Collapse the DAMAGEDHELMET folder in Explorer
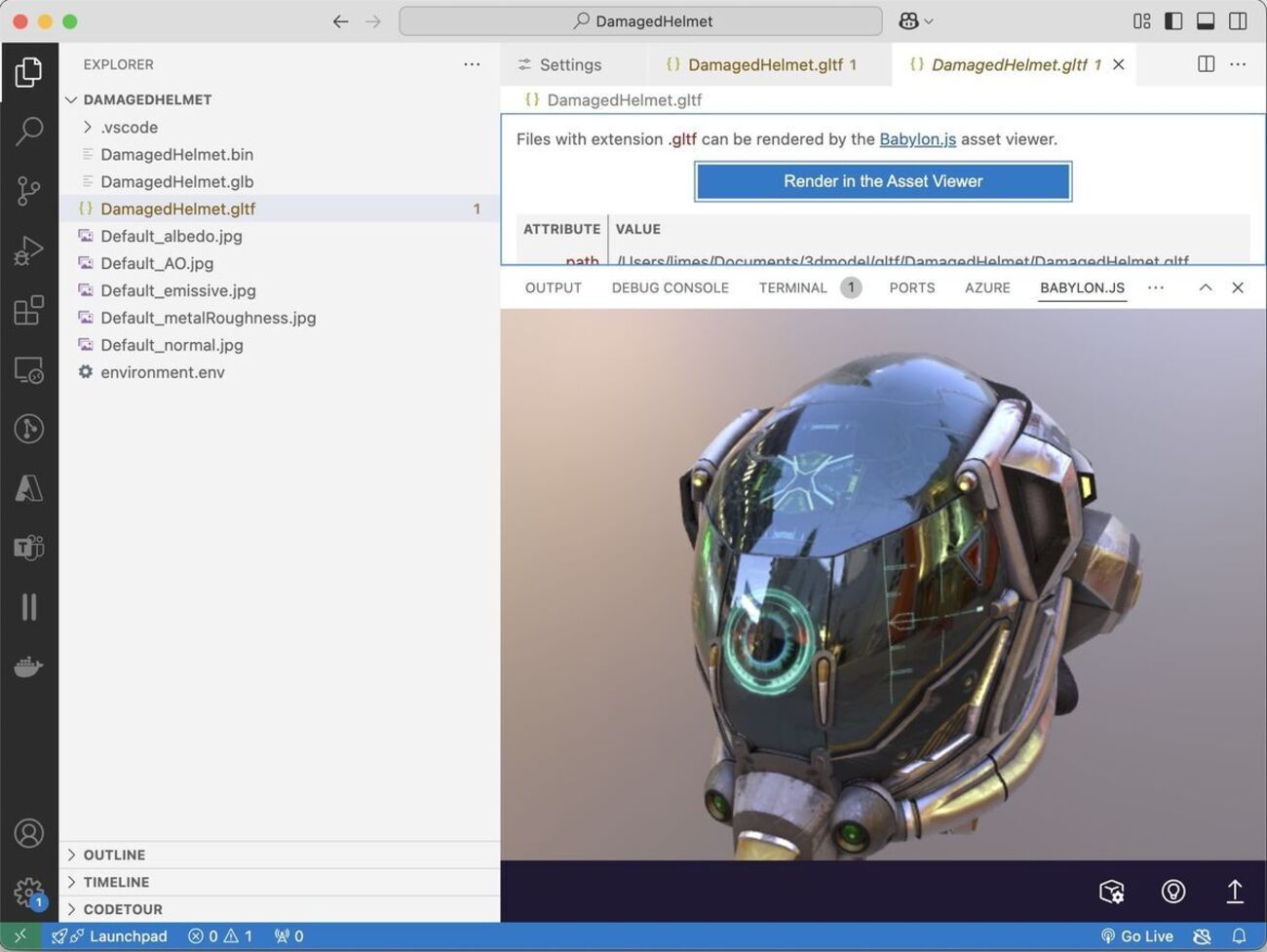Viewport: 1267px width, 952px height. click(x=71, y=98)
